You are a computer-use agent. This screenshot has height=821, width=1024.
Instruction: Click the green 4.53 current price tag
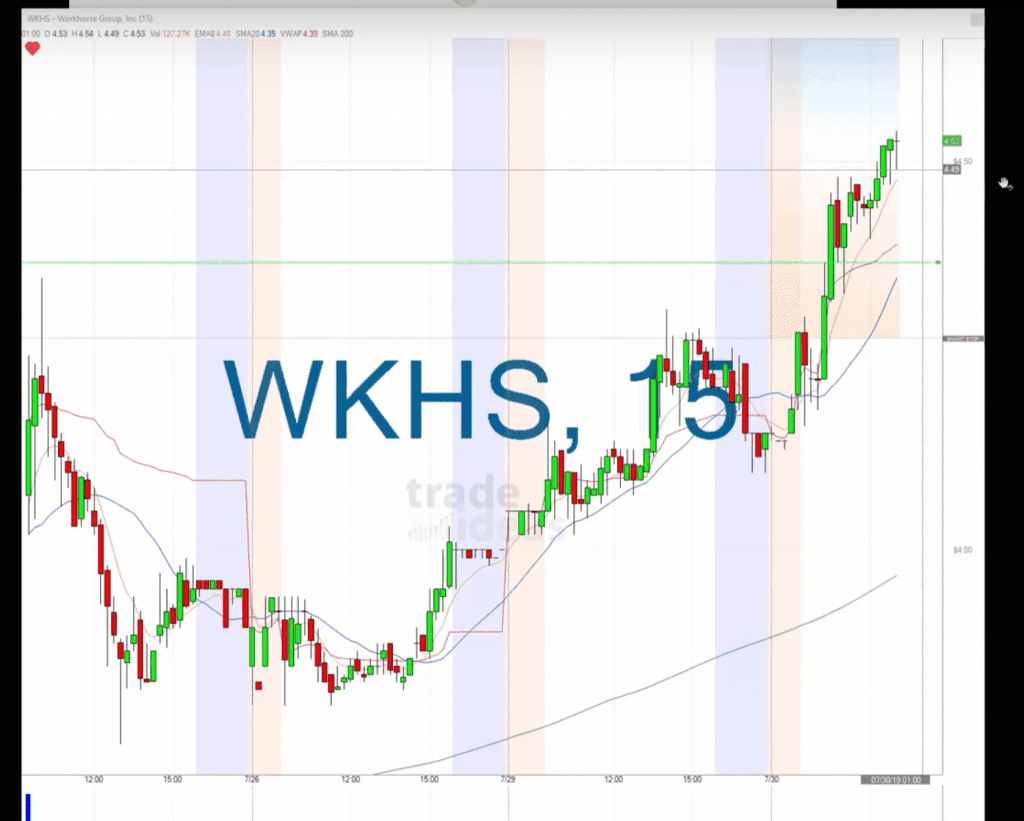pos(952,140)
